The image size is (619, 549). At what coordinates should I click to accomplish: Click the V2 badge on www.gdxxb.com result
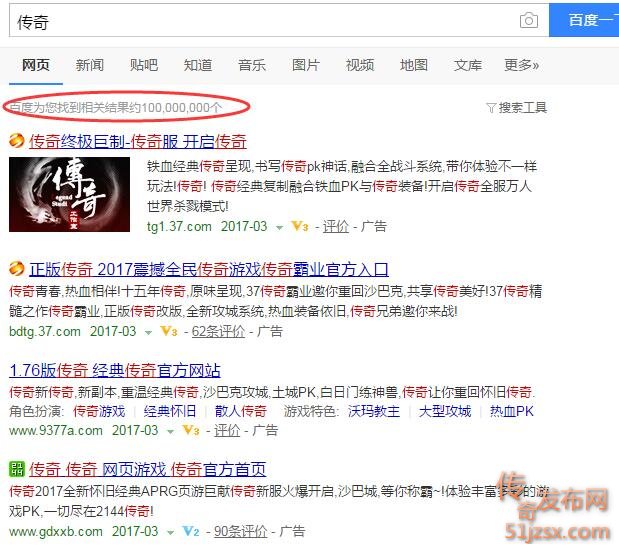click(x=191, y=531)
